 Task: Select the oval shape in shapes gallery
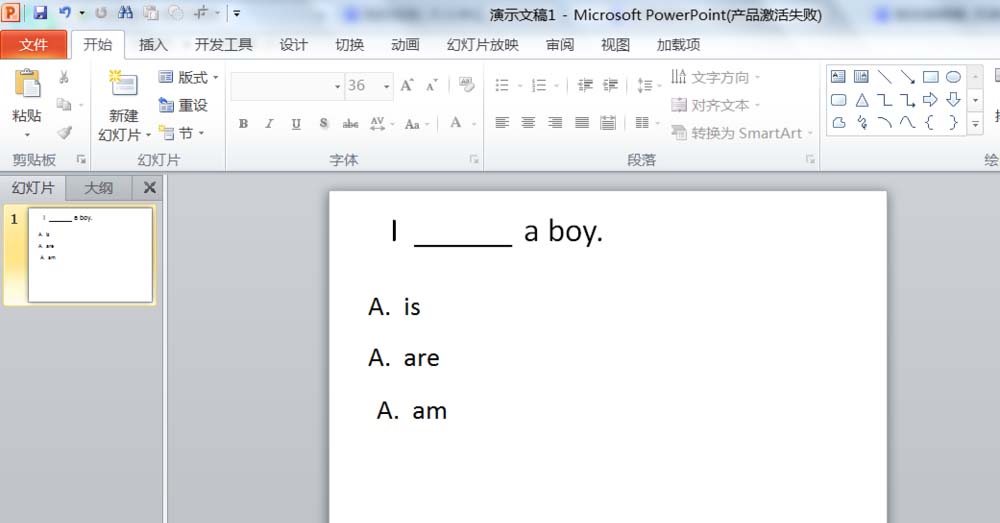(953, 77)
